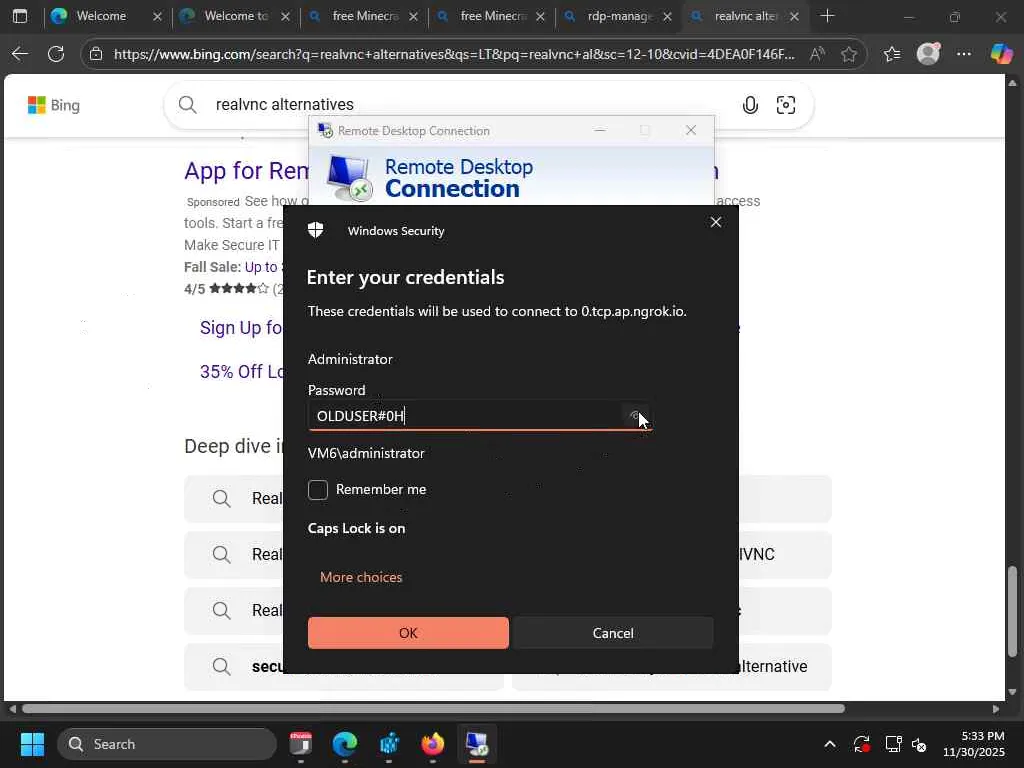Click the display network tray icon
The image size is (1024, 768).
pos(893,744)
